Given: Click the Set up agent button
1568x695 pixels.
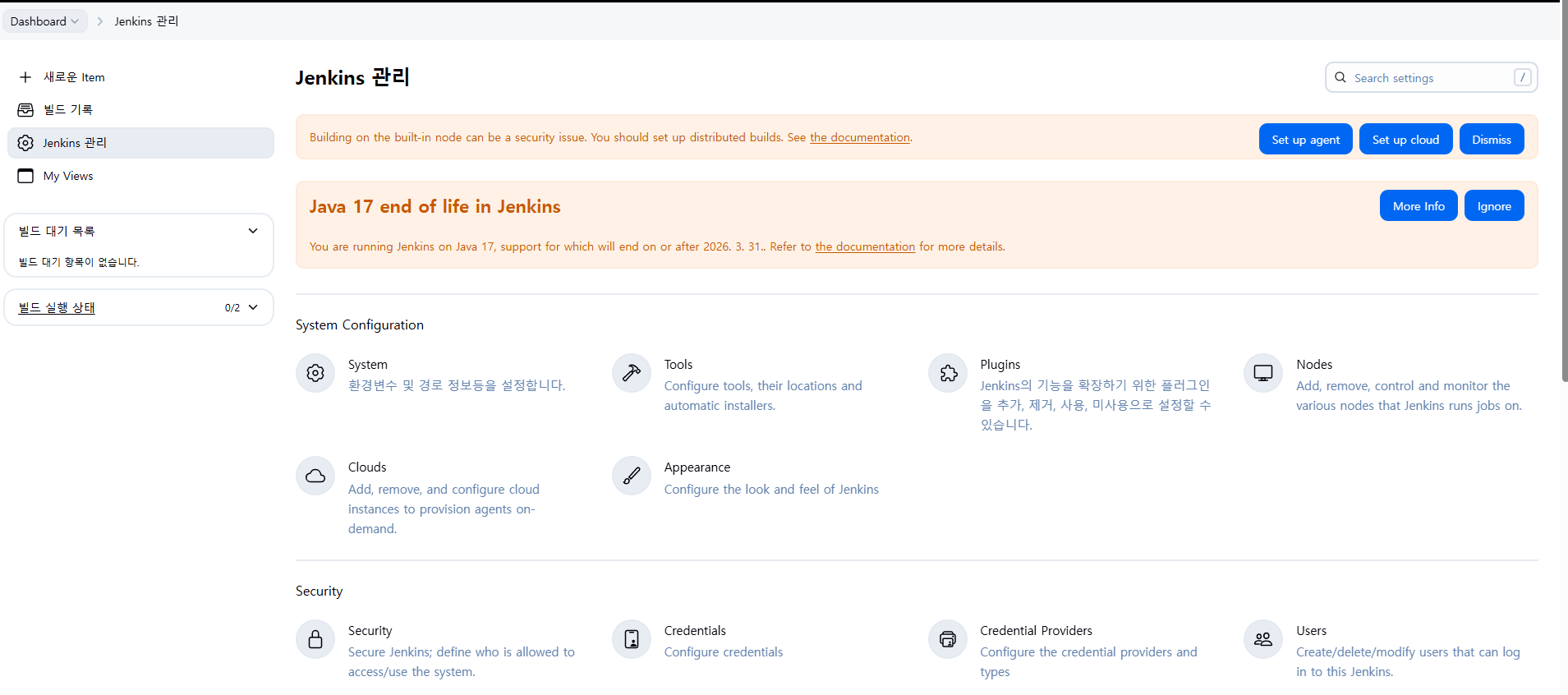Looking at the screenshot, I should (x=1305, y=139).
